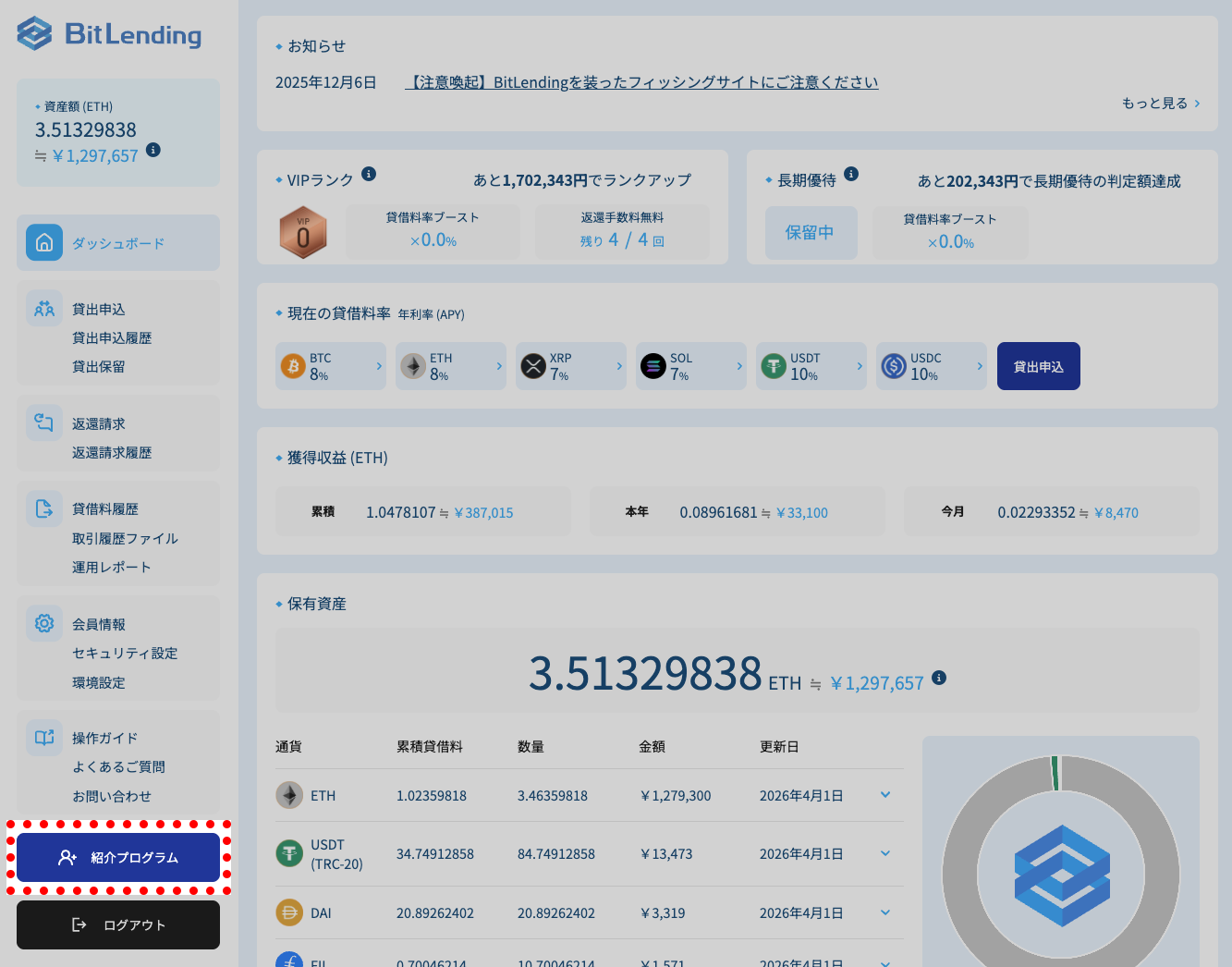Go to 貸出申込 in sidebar
This screenshot has width=1232, height=967.
[x=99, y=309]
